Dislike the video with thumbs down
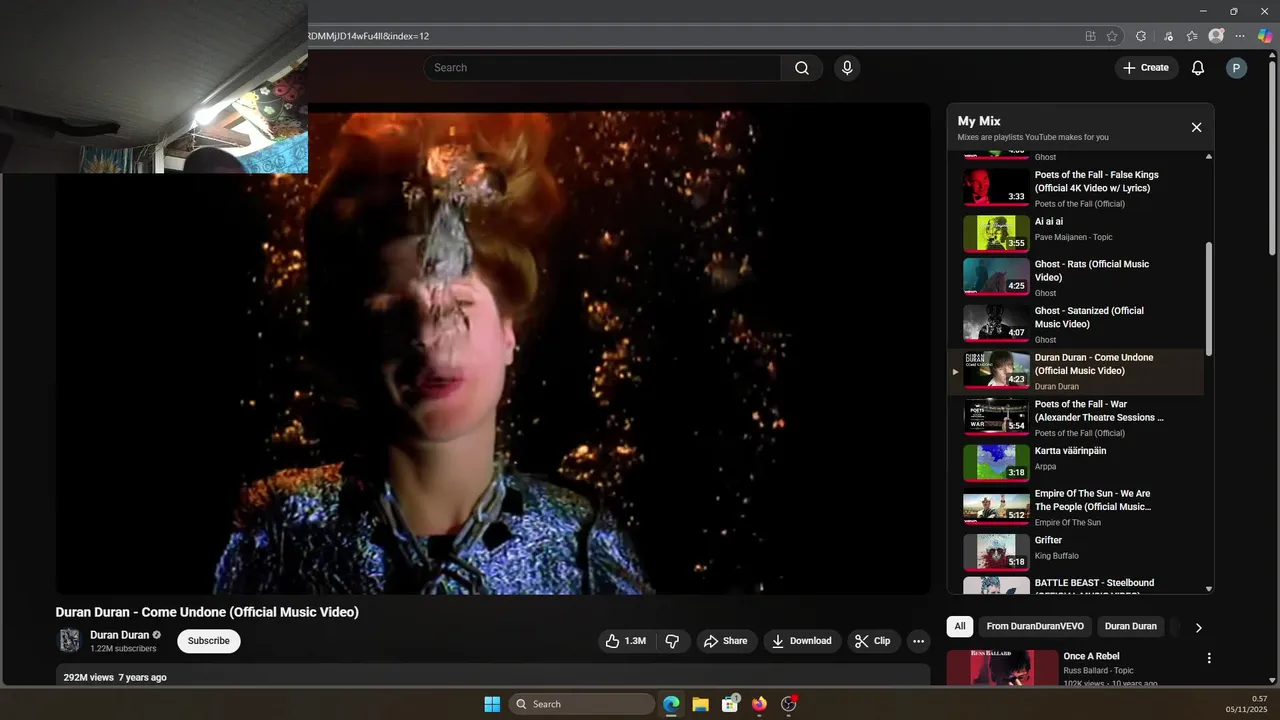 pyautogui.click(x=672, y=641)
